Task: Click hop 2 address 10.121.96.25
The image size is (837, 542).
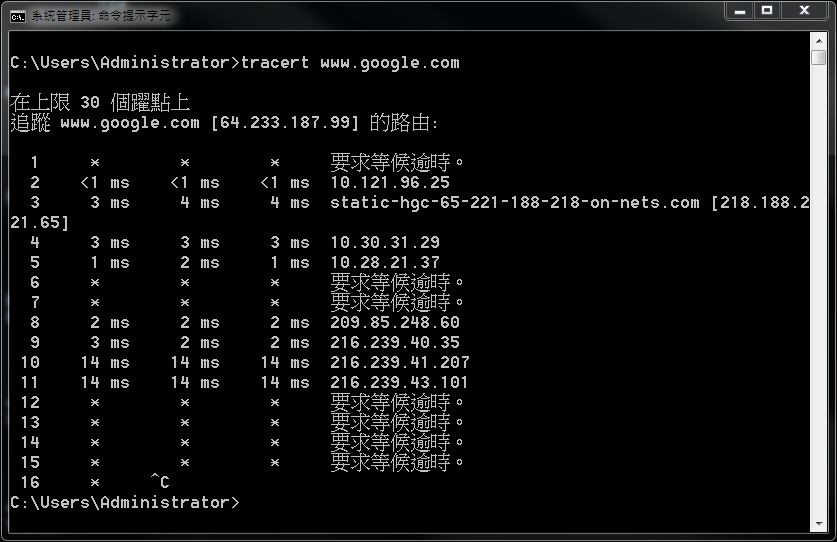Action: point(389,183)
